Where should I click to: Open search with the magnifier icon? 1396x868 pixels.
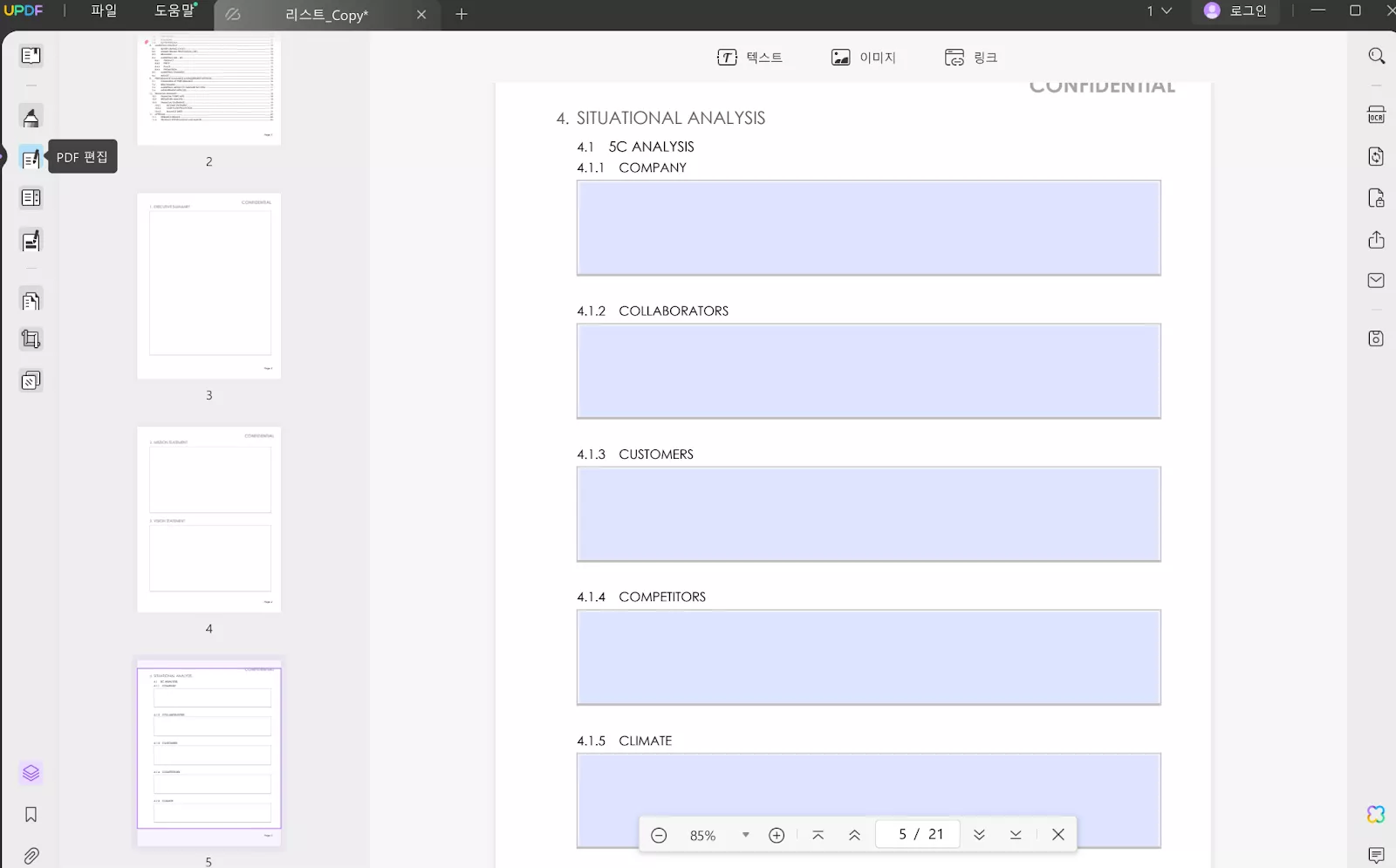click(x=1376, y=56)
